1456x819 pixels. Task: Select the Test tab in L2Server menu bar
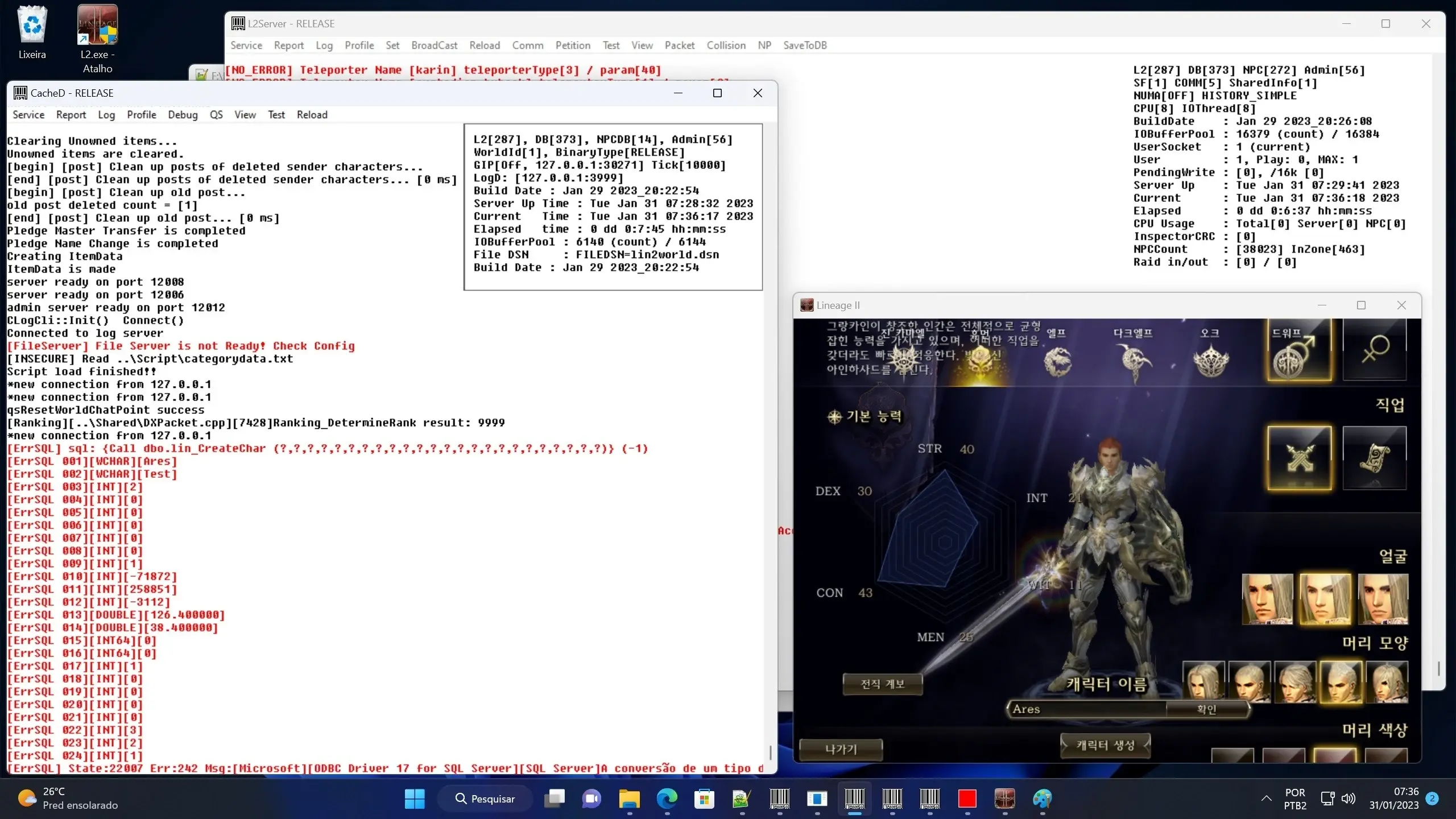611,45
